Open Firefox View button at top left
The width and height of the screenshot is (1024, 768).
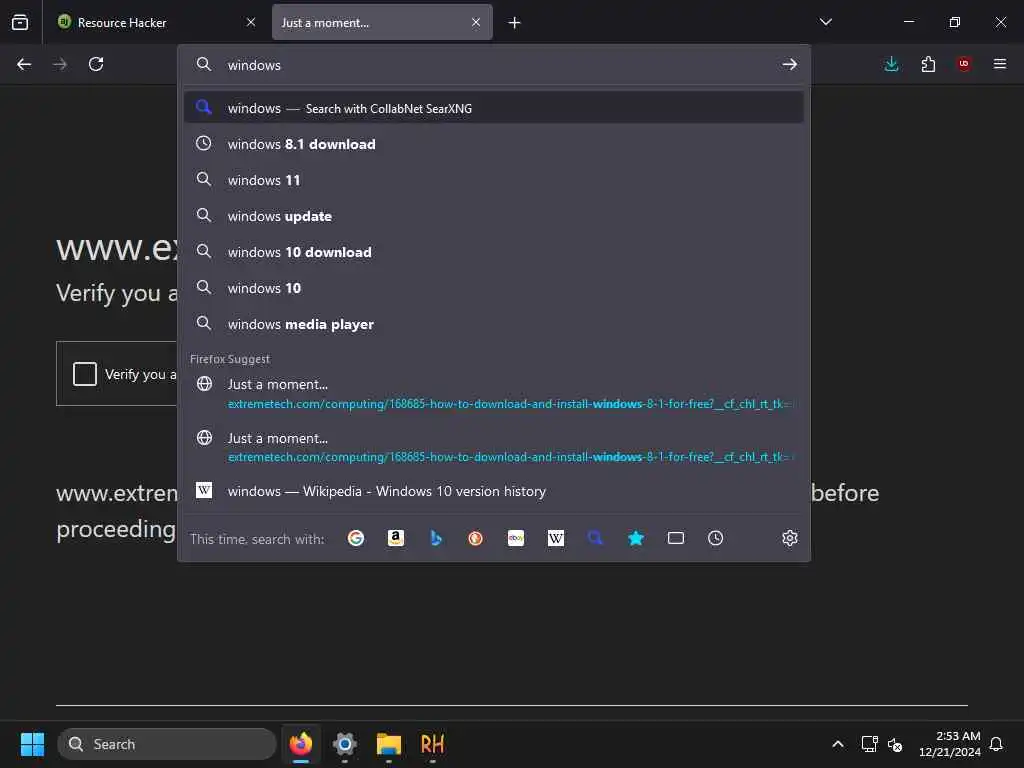(x=20, y=22)
